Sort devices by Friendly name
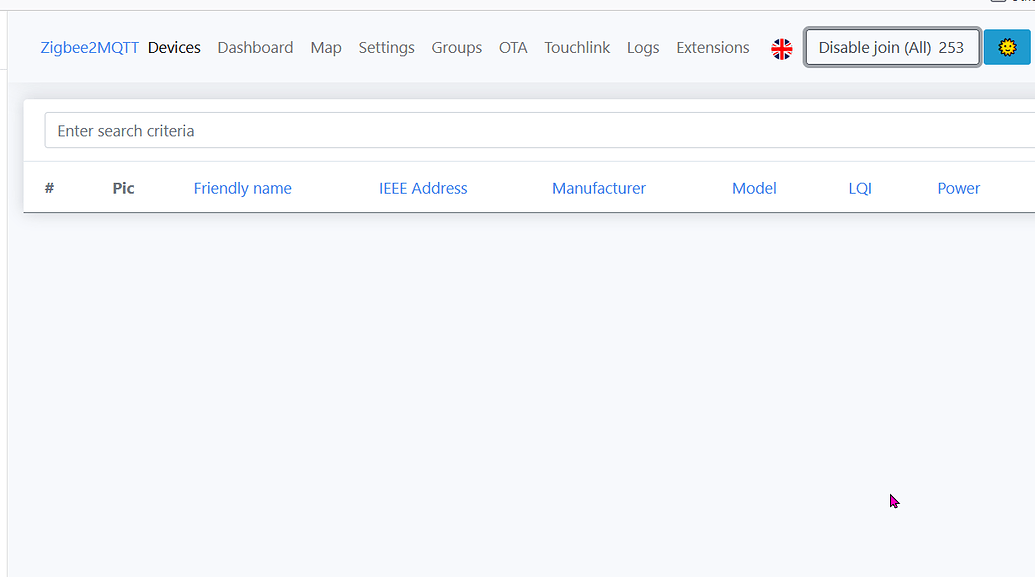Screen dimensions: 1035x577 point(242,188)
